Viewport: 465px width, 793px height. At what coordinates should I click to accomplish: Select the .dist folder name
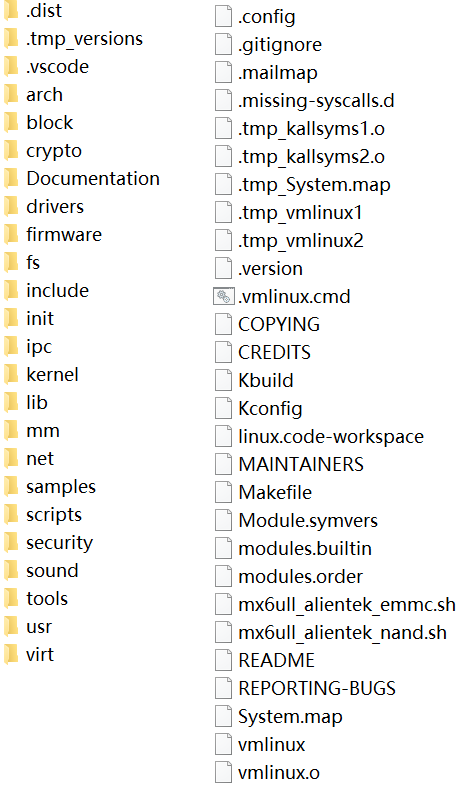pos(44,11)
